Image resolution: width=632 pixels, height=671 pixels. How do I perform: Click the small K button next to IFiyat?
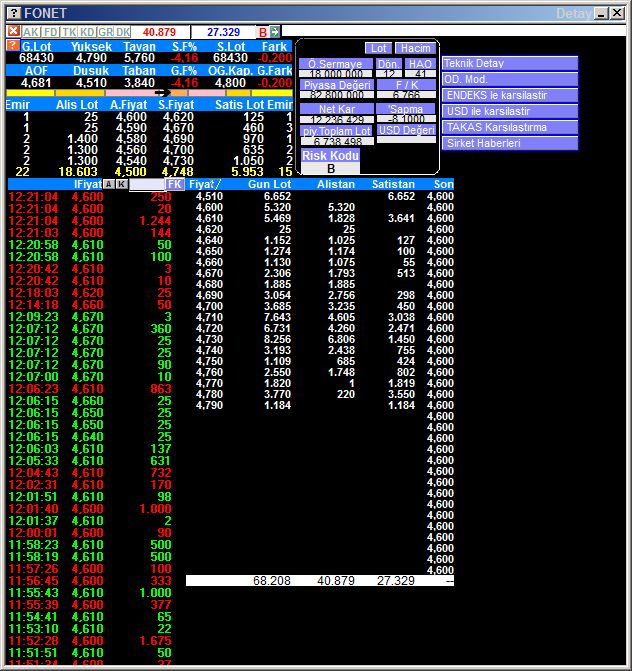coord(122,184)
